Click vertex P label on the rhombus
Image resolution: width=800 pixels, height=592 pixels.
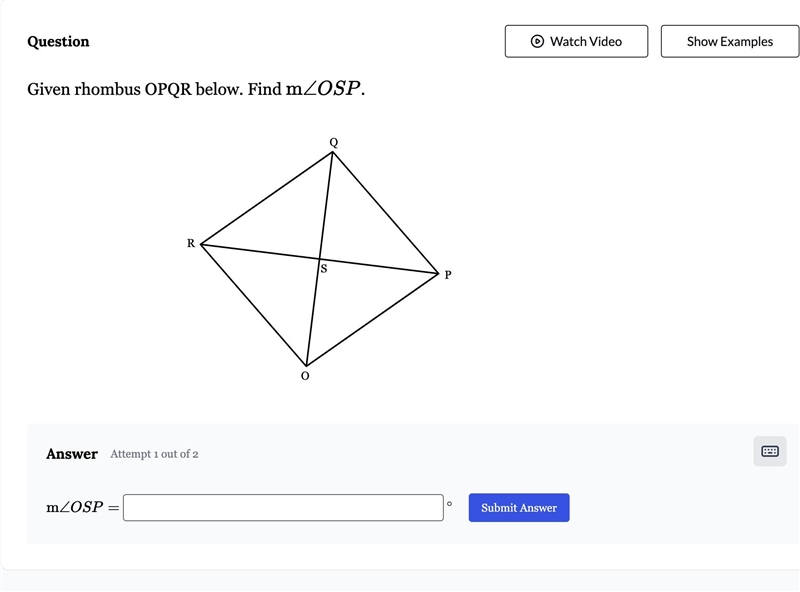(x=448, y=275)
